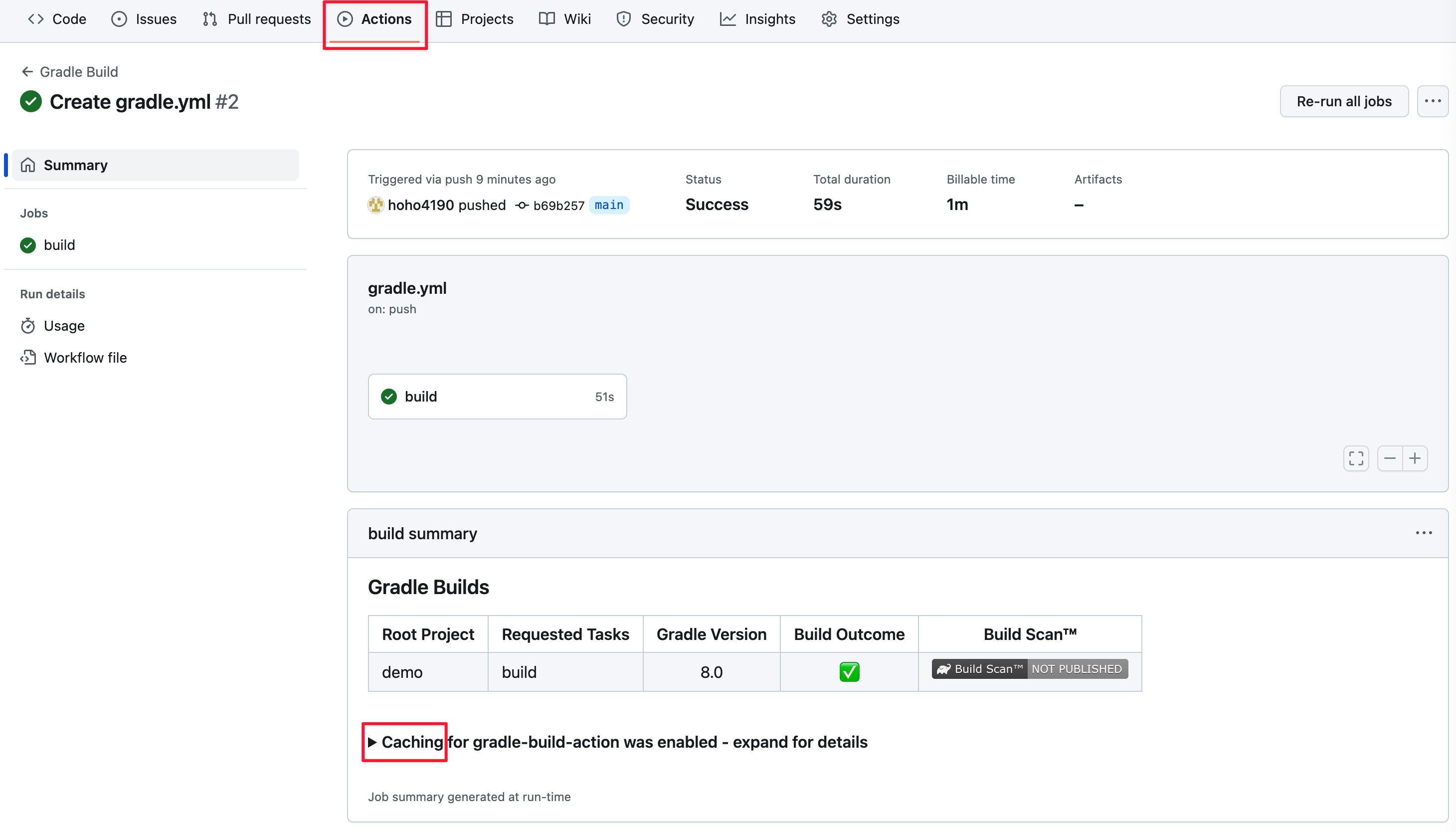
Task: View the Insights tab
Action: pyautogui.click(x=757, y=19)
